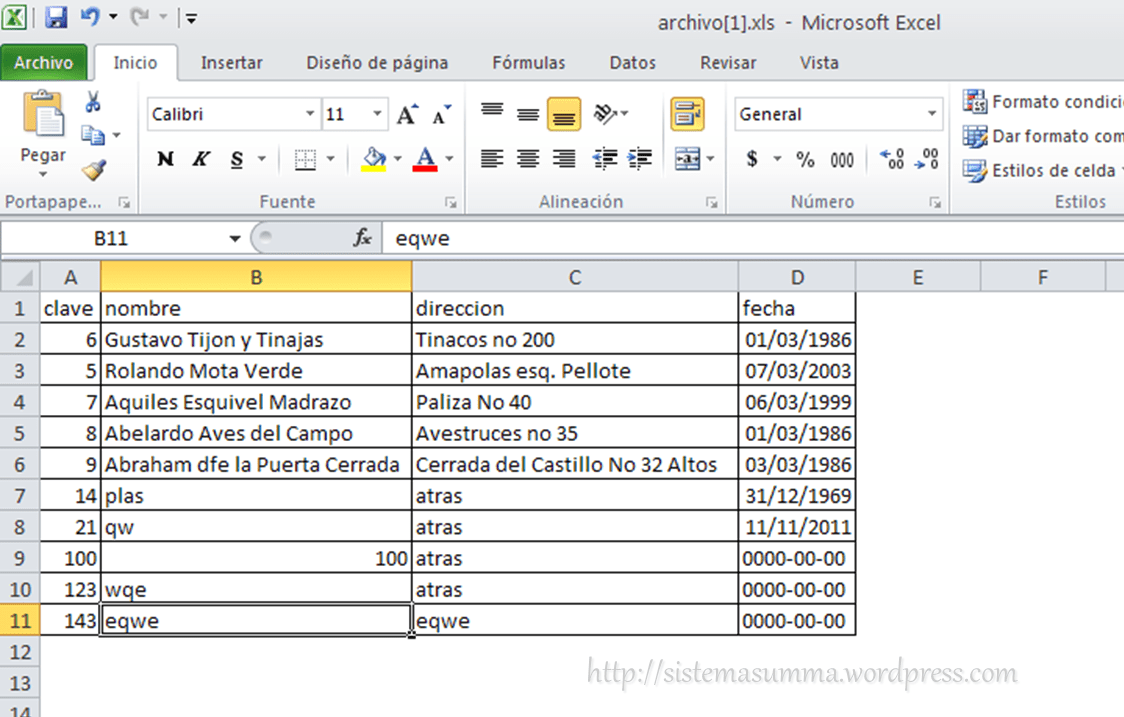
Task: Click the Cut scissors icon
Action: pyautogui.click(x=93, y=102)
